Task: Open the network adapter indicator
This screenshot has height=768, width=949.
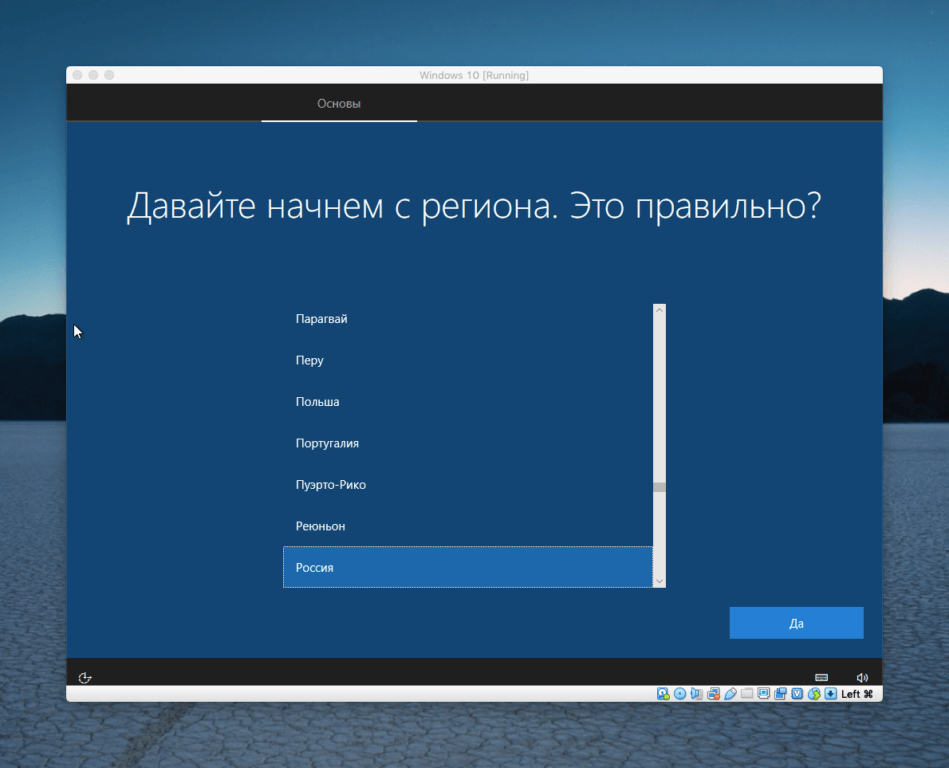Action: (714, 694)
